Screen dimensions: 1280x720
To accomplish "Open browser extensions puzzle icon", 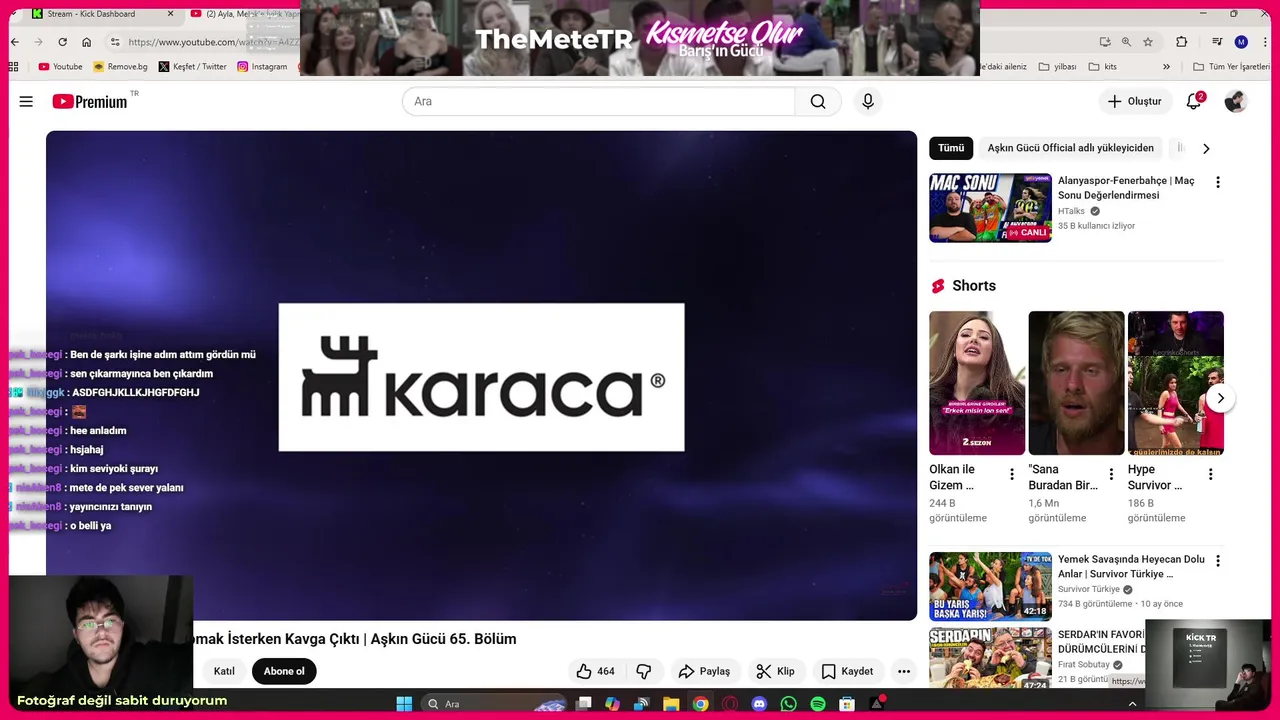I will coord(1182,42).
